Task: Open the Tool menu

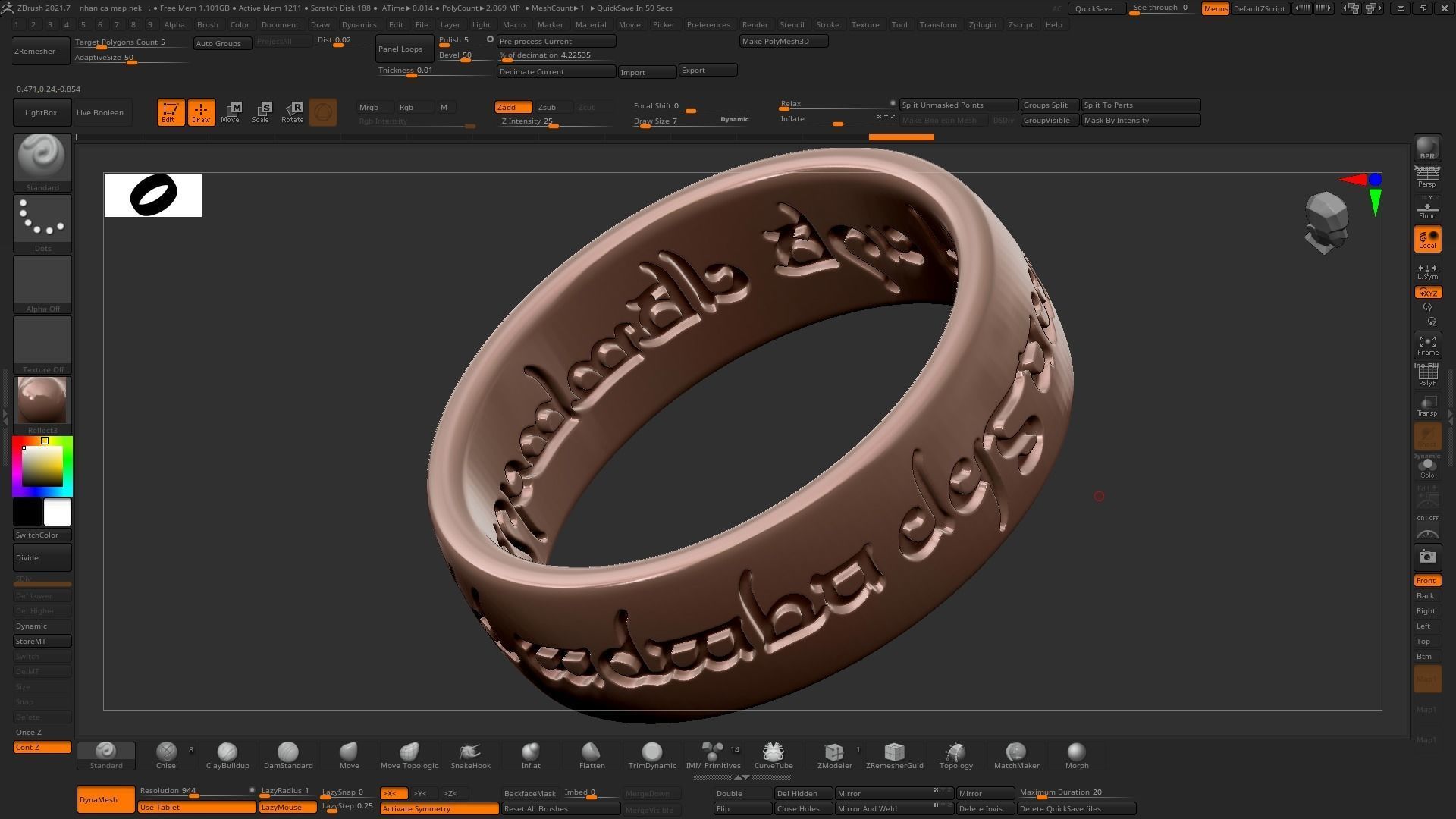Action: pyautogui.click(x=899, y=24)
